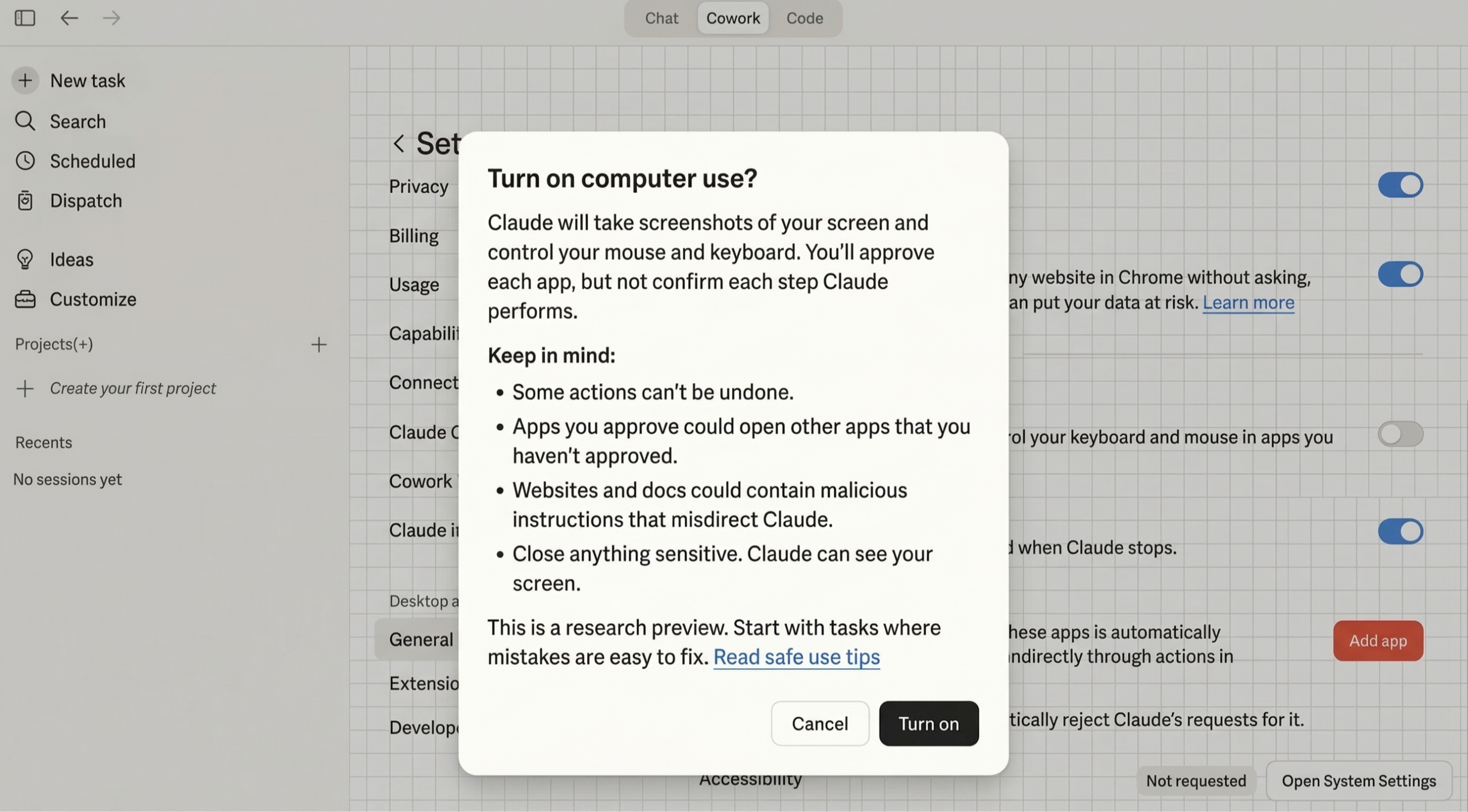The width and height of the screenshot is (1468, 812).
Task: Click Open System Settings button
Action: click(1358, 780)
